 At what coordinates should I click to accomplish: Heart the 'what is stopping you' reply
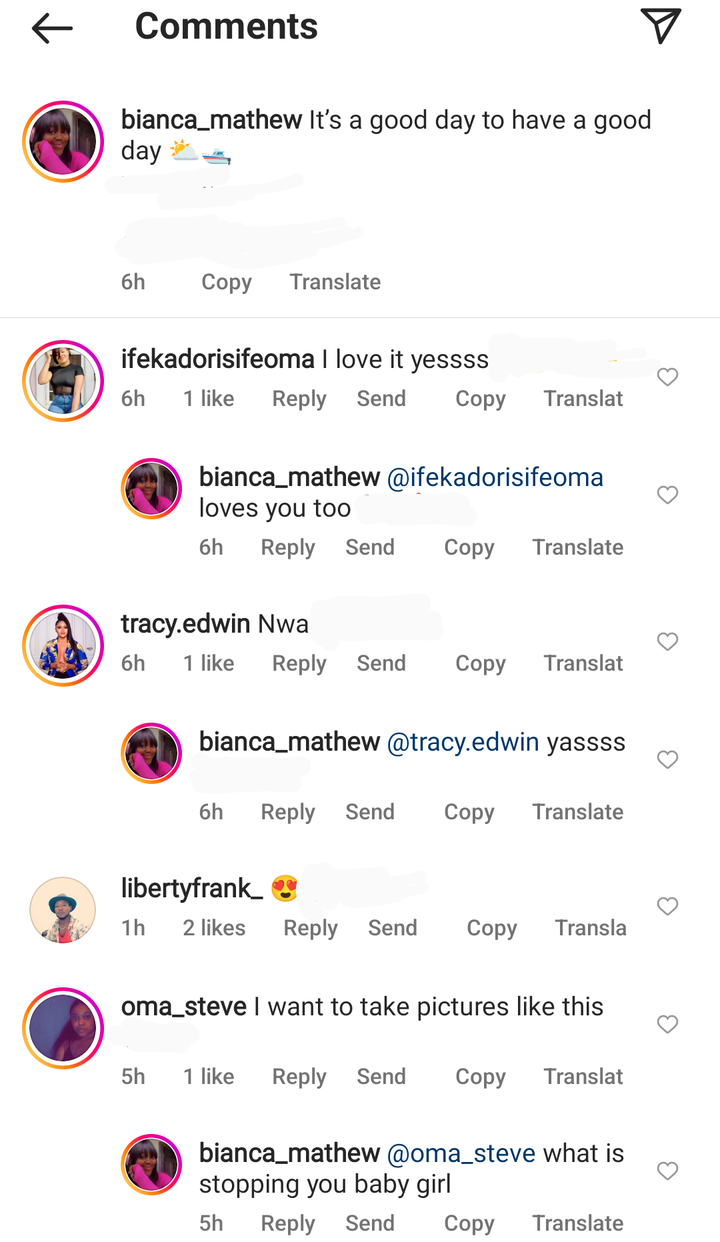point(667,1171)
